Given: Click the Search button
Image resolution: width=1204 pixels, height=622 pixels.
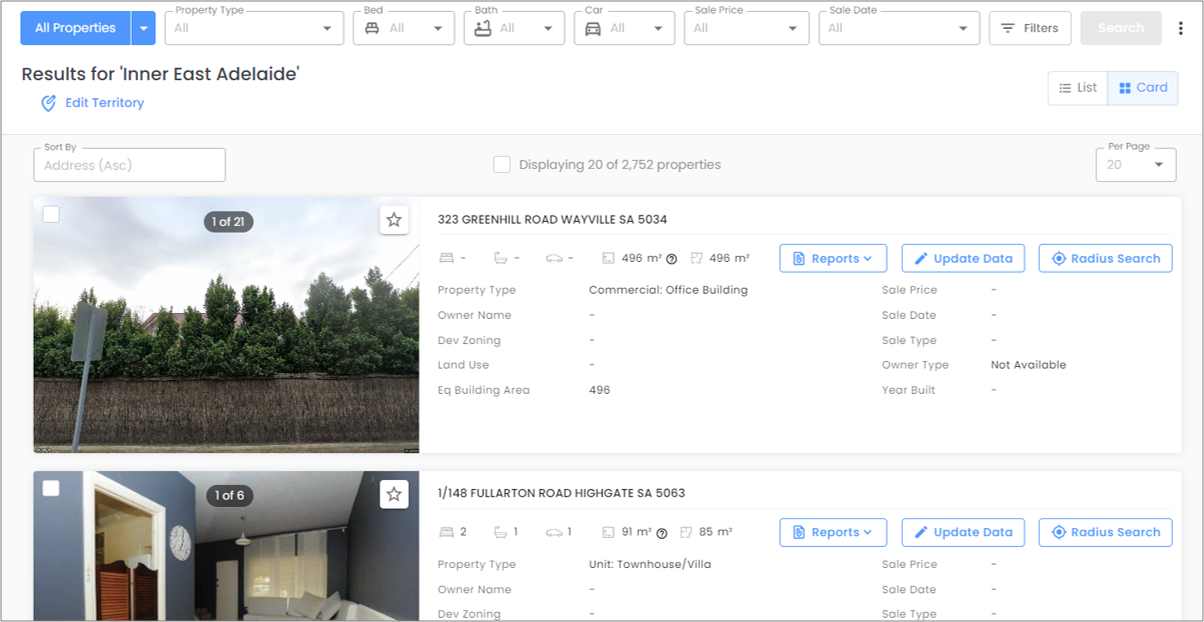Looking at the screenshot, I should pos(1121,28).
